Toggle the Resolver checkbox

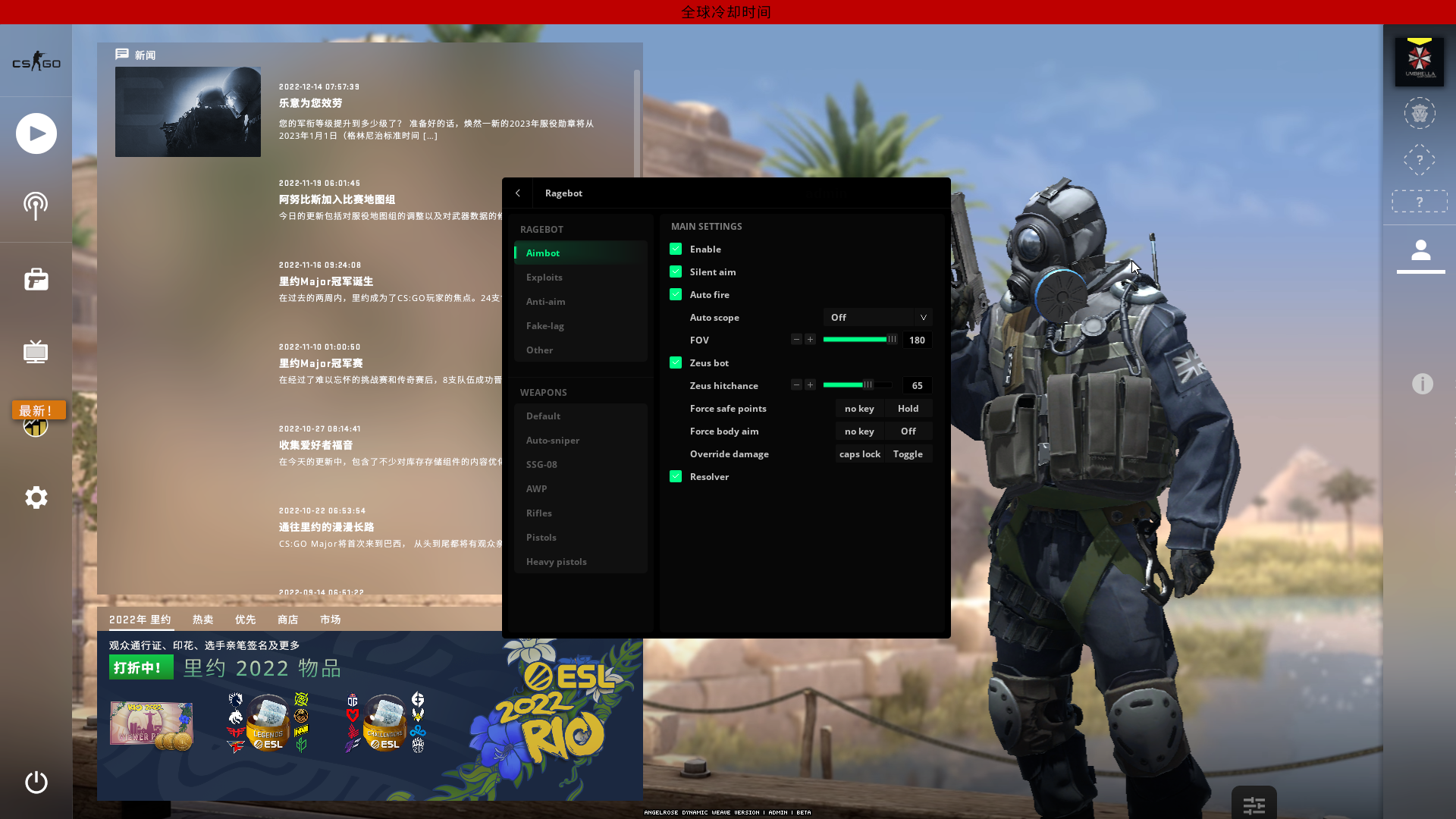tap(676, 476)
